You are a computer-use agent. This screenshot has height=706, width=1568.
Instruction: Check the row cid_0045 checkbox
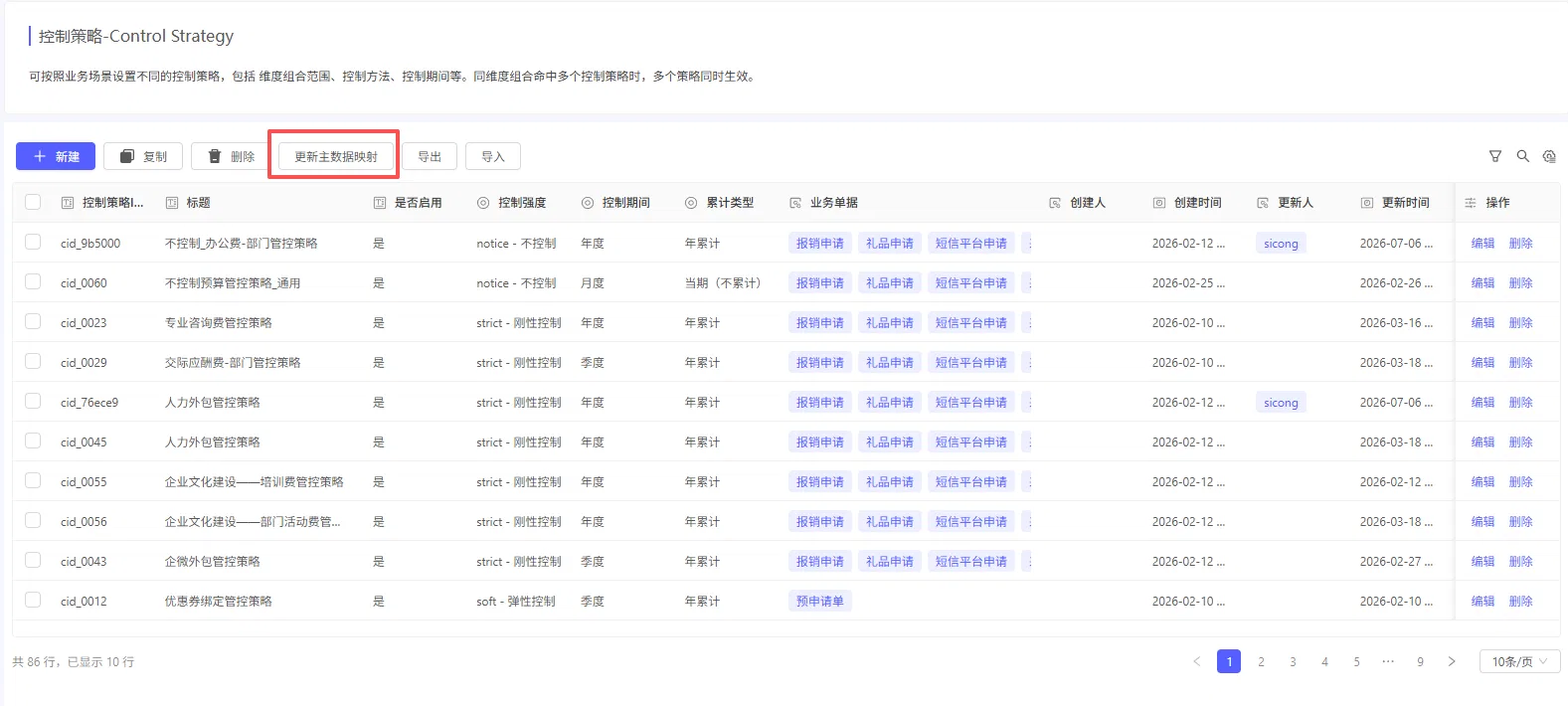(33, 441)
